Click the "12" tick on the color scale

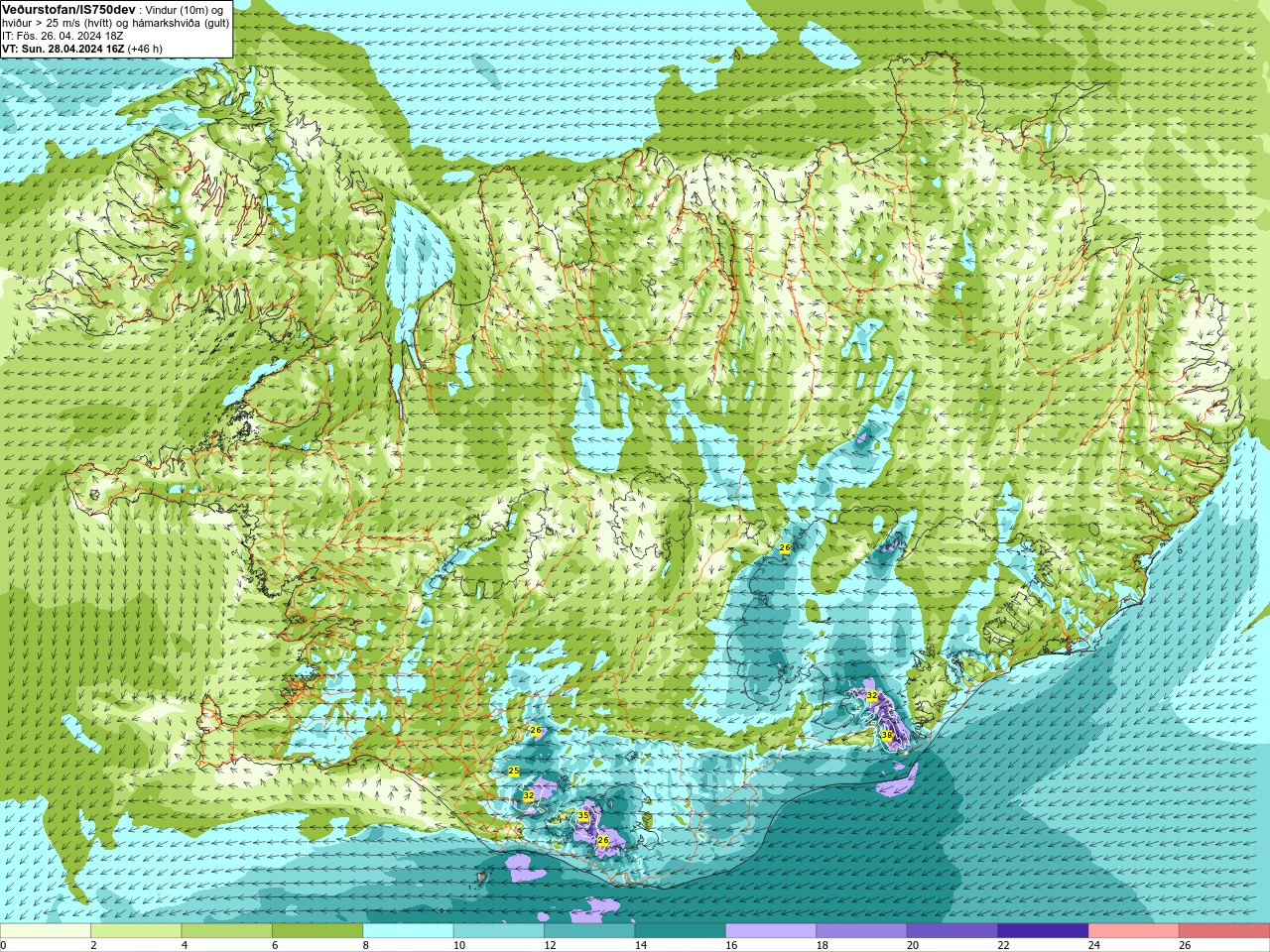pos(550,945)
